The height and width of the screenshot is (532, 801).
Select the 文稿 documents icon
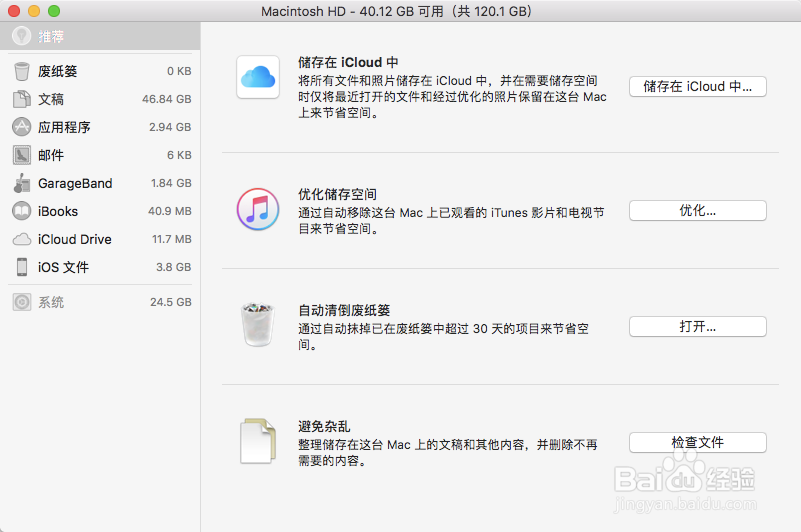pyautogui.click(x=21, y=99)
